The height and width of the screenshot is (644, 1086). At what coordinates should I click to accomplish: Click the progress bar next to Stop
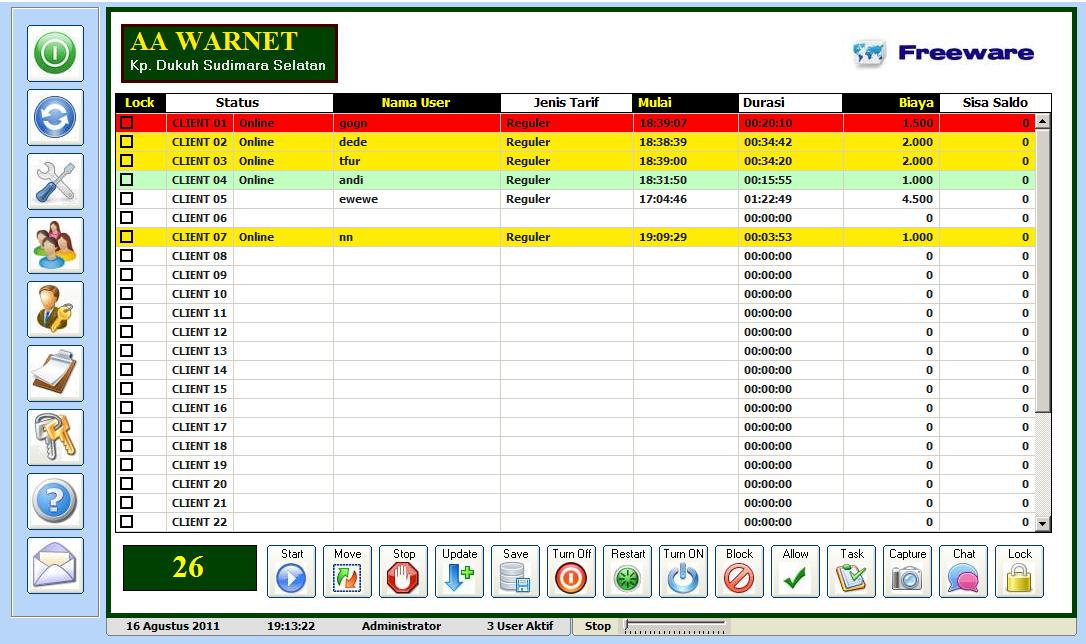click(x=672, y=626)
